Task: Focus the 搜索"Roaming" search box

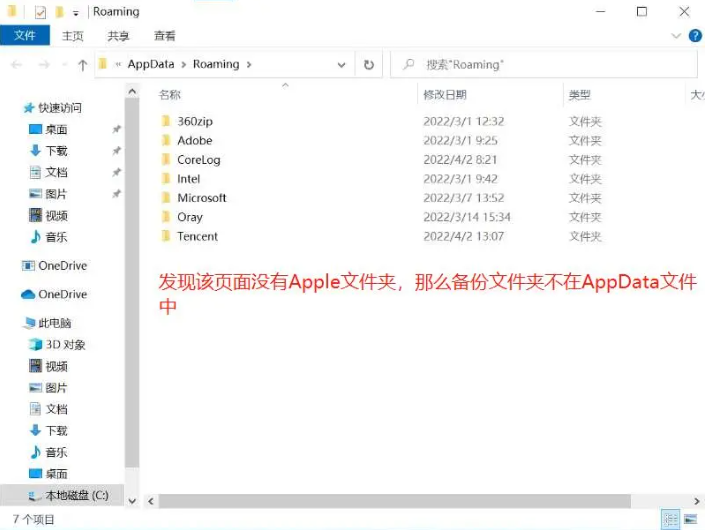Action: coord(545,65)
